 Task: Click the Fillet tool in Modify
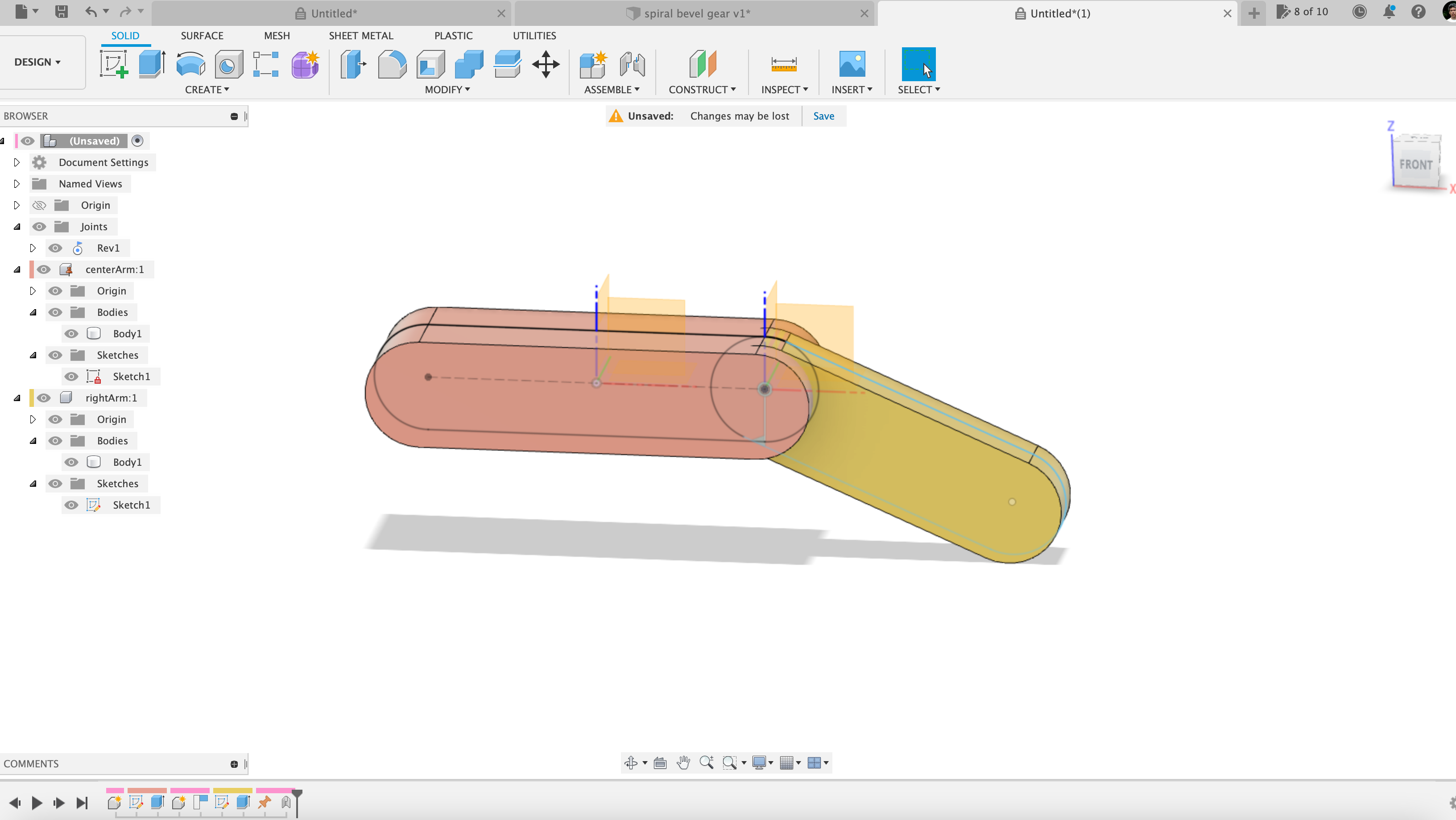click(392, 64)
